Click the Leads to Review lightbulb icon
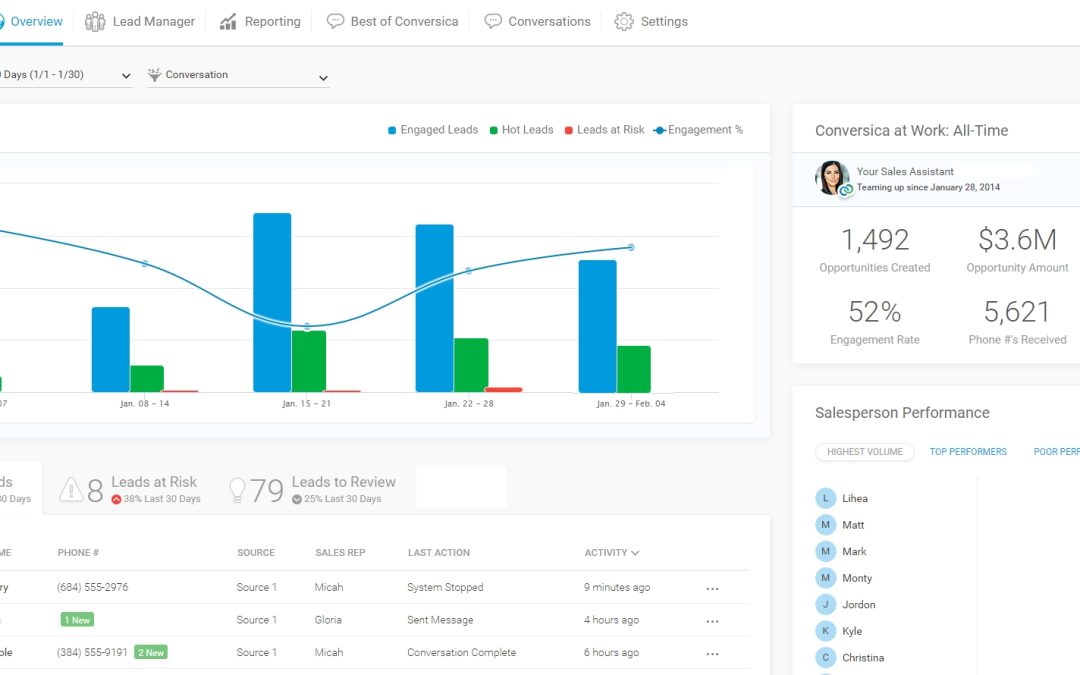 237,490
